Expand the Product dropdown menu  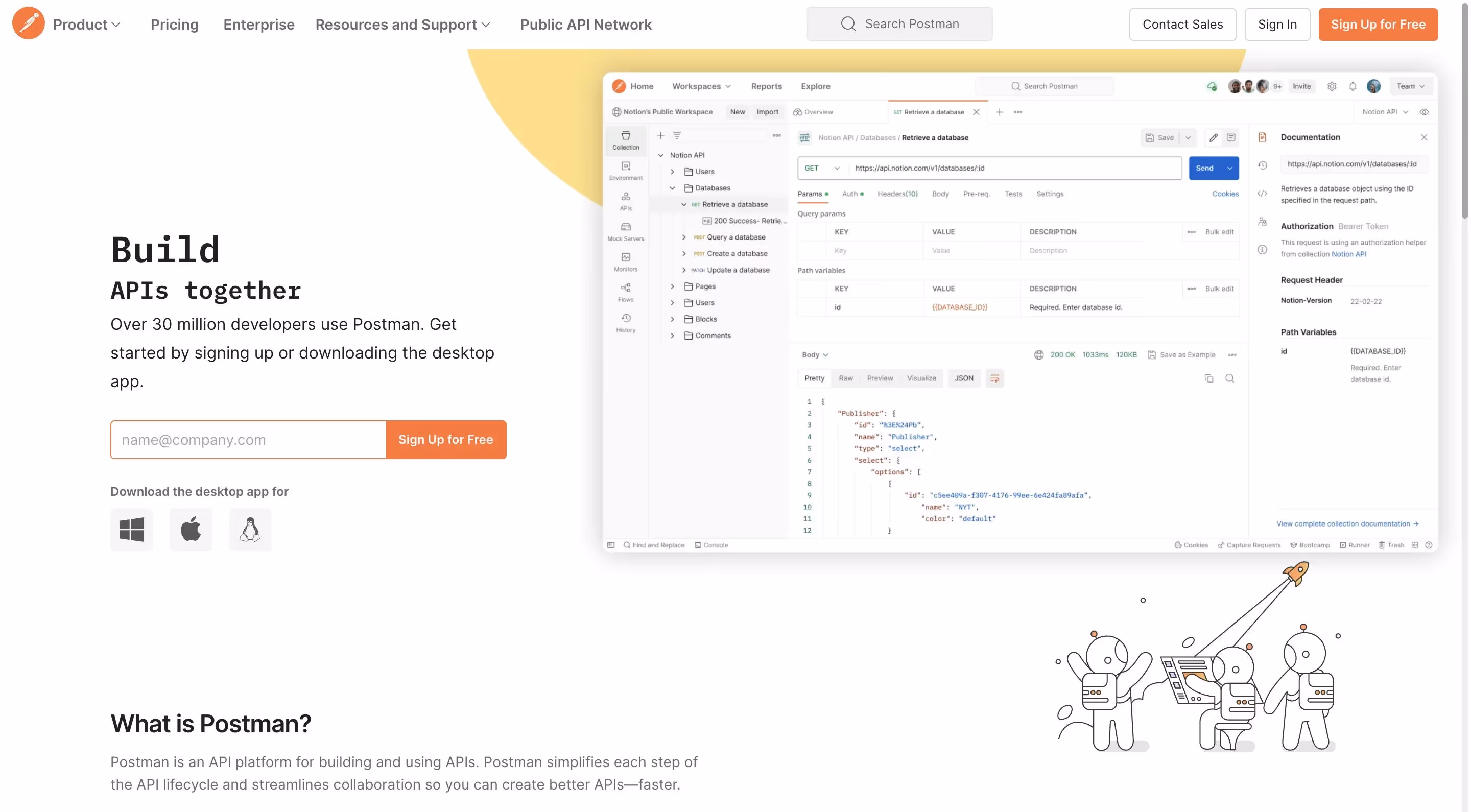coord(87,25)
